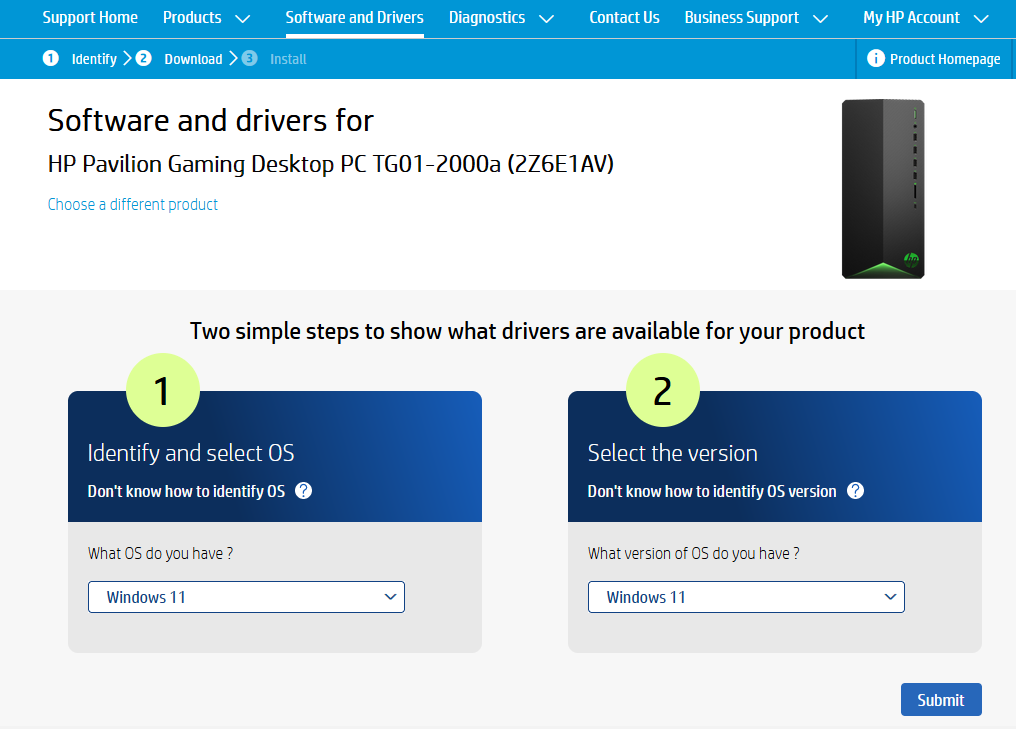Screen dimensions: 1016x729
Task: Click the step 1 circle badge
Action: tap(163, 389)
